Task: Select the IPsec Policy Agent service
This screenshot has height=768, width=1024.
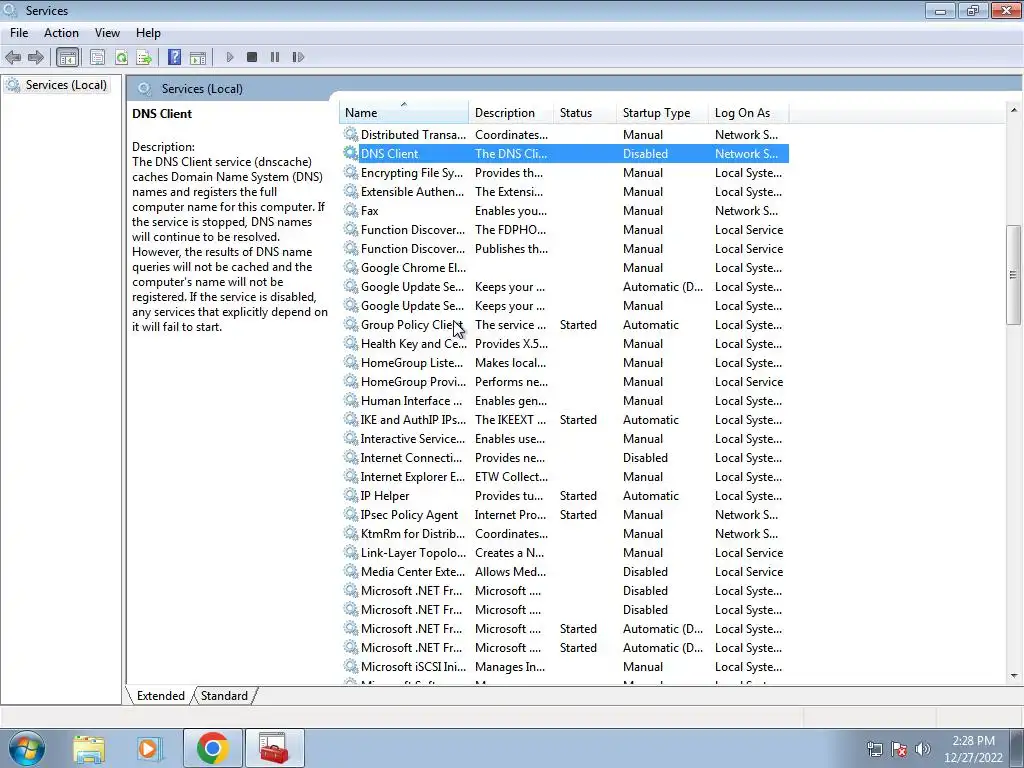Action: coord(565,515)
